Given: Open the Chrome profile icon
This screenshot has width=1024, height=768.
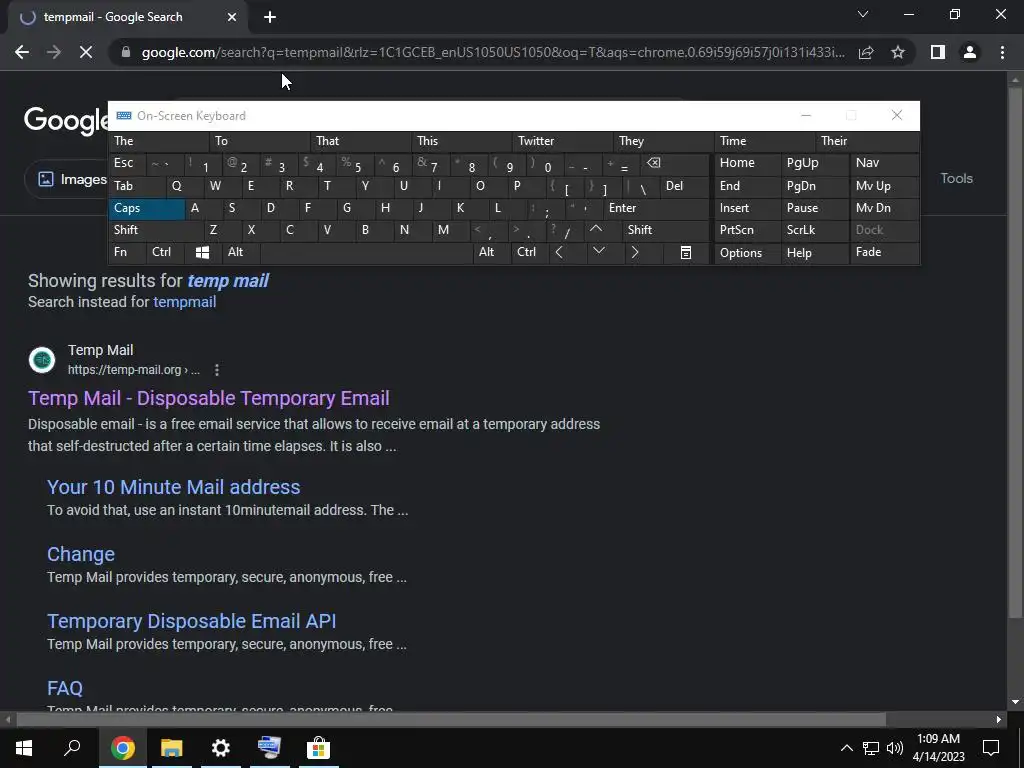Looking at the screenshot, I should pos(970,52).
